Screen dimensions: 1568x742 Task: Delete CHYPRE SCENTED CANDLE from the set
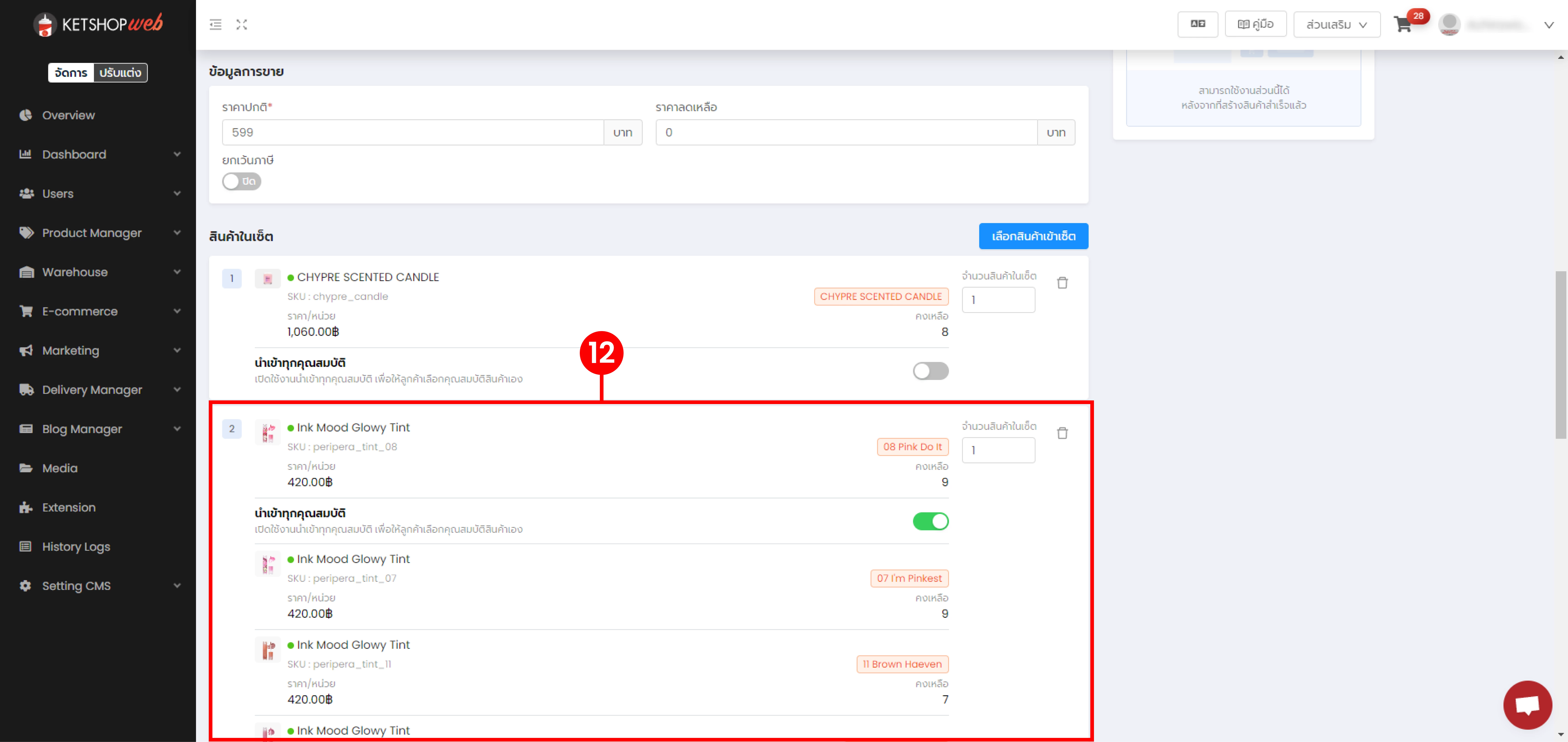[x=1063, y=283]
